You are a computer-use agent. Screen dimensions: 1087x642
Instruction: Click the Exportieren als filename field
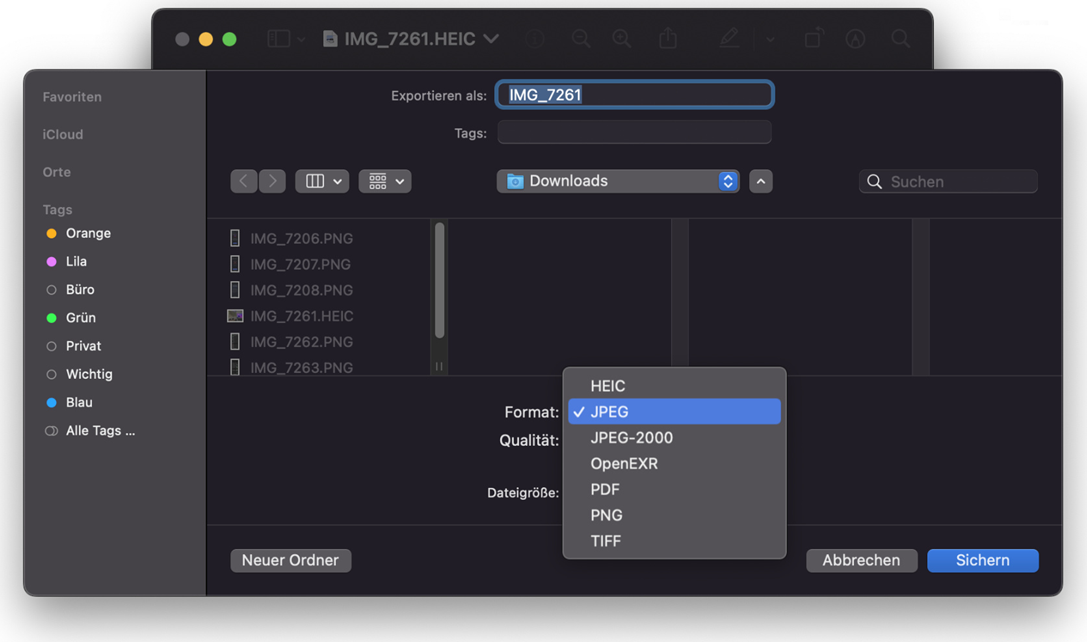pos(634,95)
